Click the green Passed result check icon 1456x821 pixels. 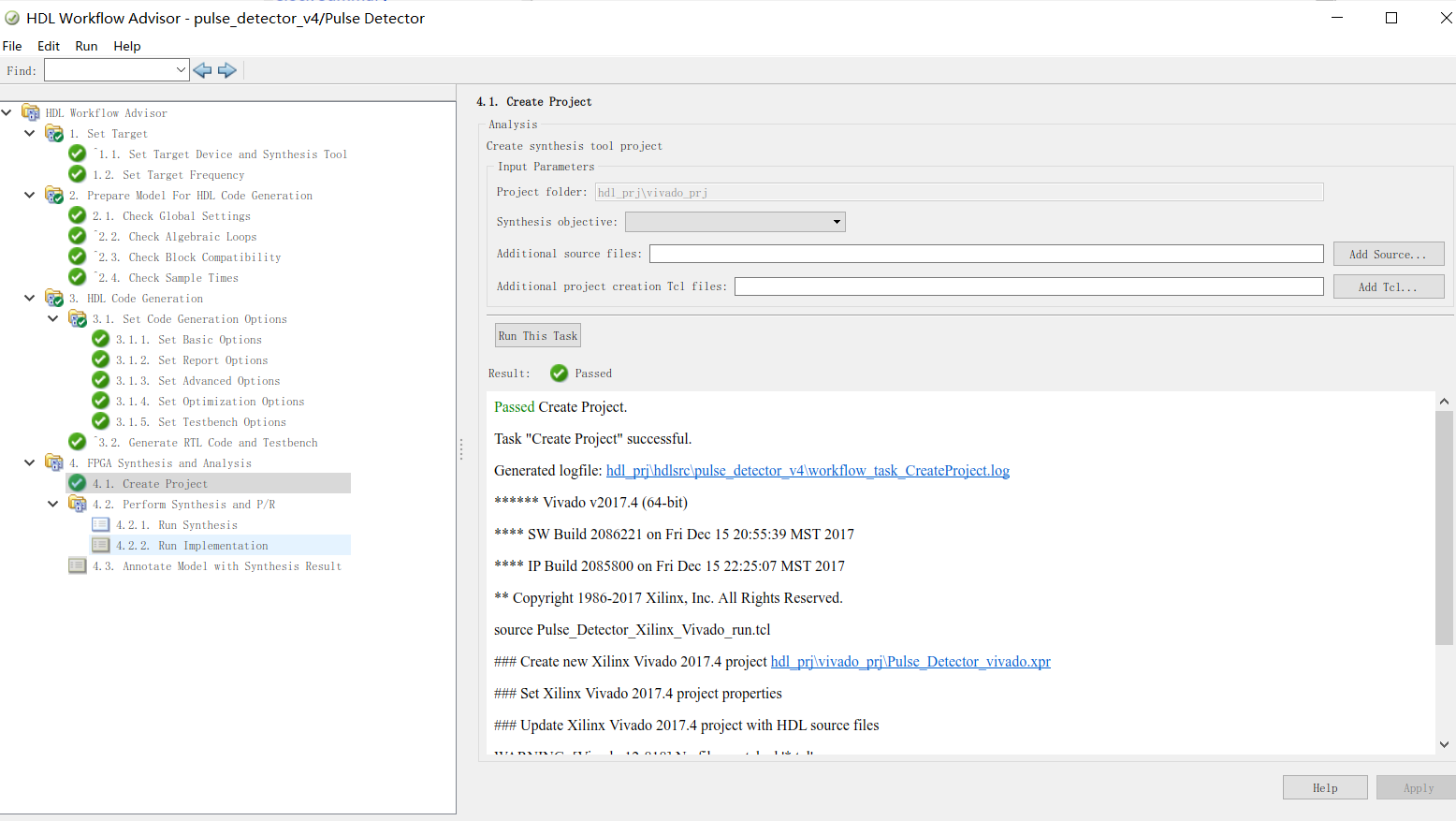pyautogui.click(x=559, y=374)
